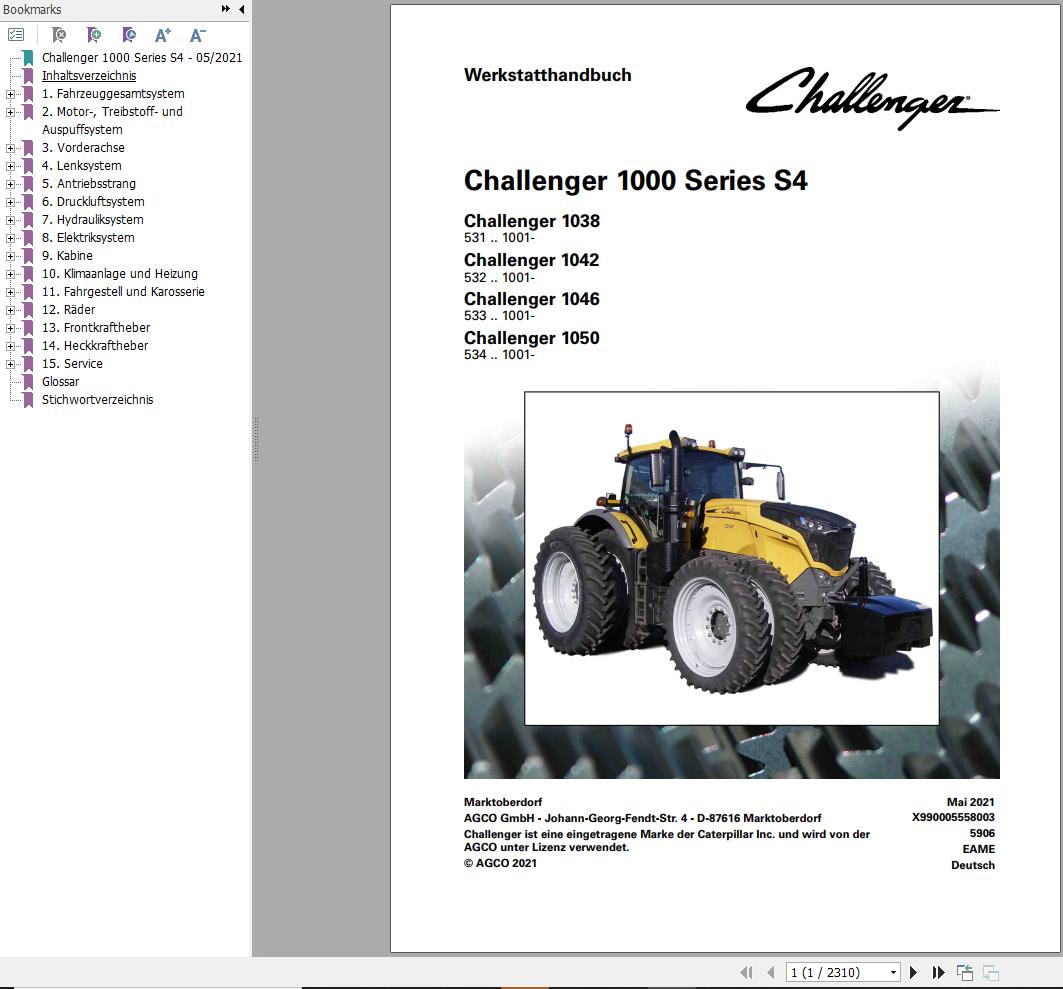The width and height of the screenshot is (1063, 989).
Task: Expand the 5. Antriebsstrang bookmark
Action: tap(10, 184)
